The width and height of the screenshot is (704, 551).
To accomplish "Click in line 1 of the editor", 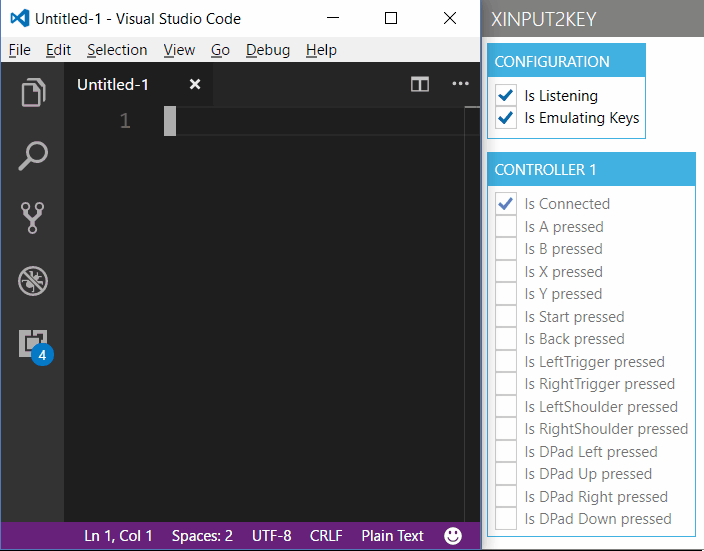I will (314, 121).
